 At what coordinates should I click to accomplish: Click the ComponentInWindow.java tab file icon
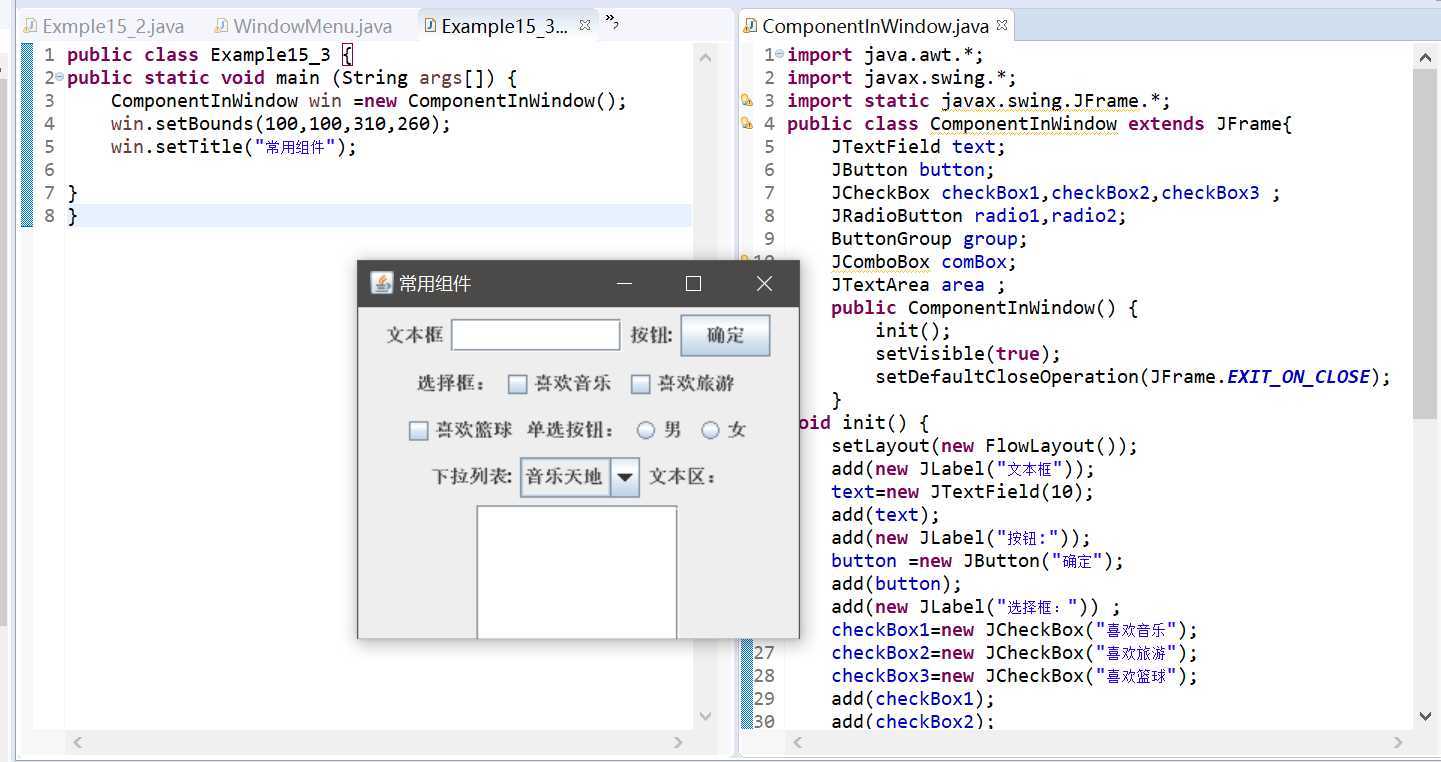tap(751, 26)
